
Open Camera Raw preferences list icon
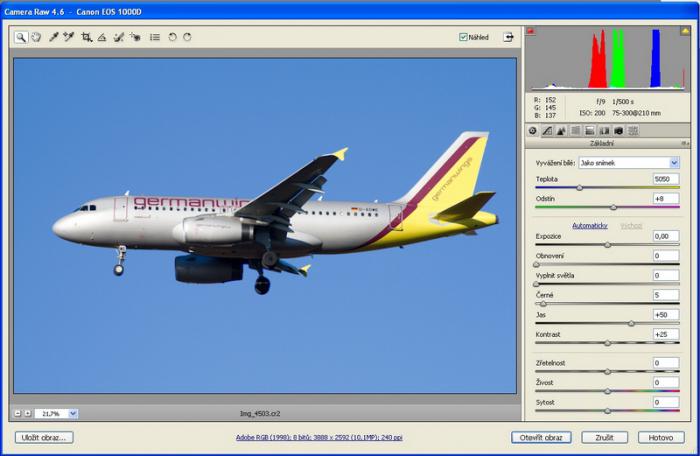[155, 37]
